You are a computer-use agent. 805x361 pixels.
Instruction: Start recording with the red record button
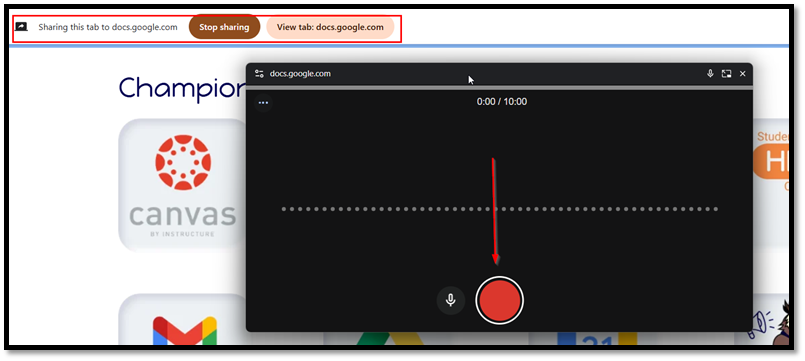pyautogui.click(x=499, y=300)
